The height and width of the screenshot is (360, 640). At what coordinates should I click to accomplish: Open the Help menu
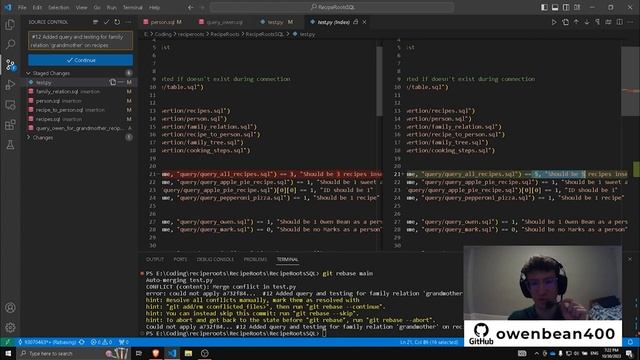(x=154, y=7)
